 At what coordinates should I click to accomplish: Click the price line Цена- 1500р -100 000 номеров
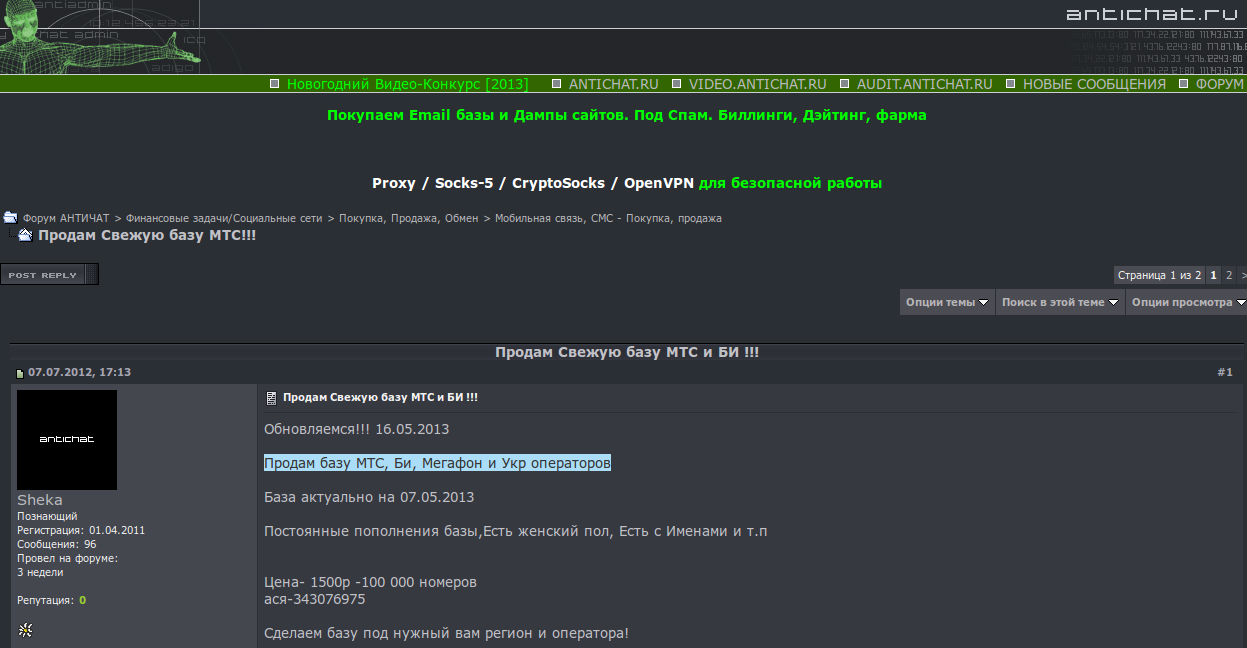coord(370,582)
